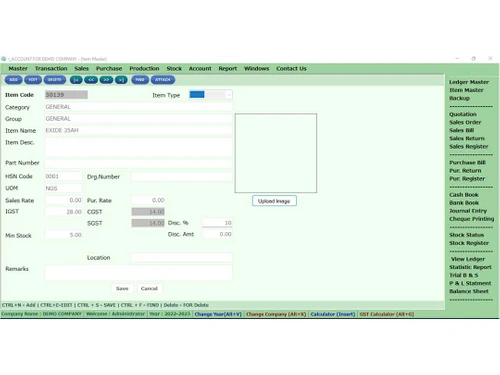Screen dimensions: 500x375
Task: Click the Item Name field
Action: coord(138,130)
